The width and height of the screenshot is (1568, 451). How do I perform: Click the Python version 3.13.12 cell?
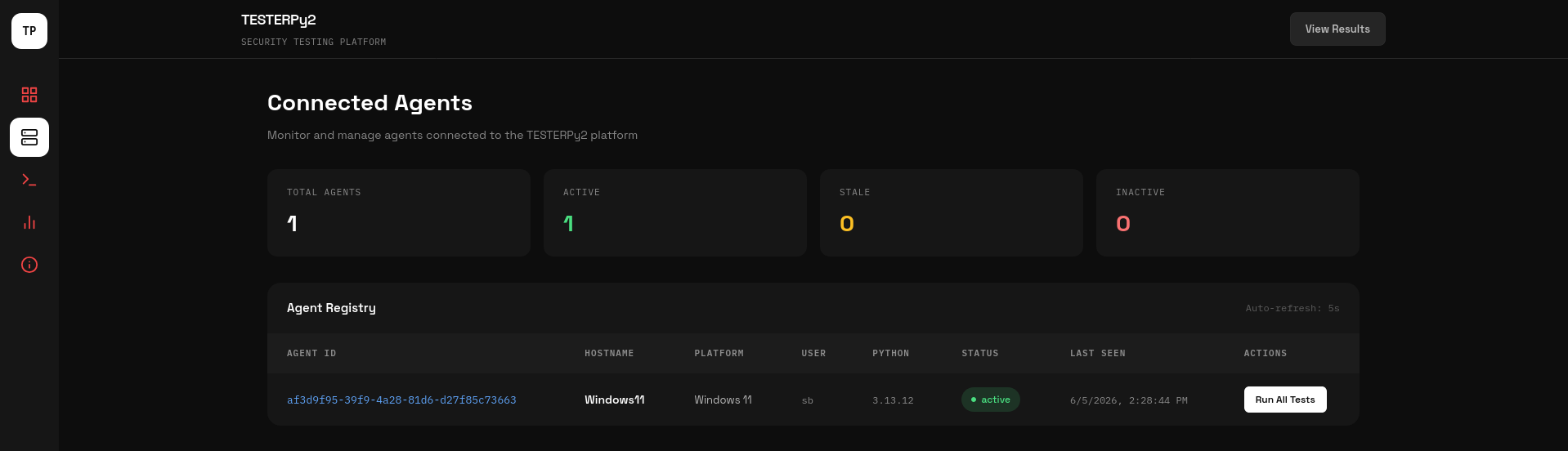(x=893, y=400)
